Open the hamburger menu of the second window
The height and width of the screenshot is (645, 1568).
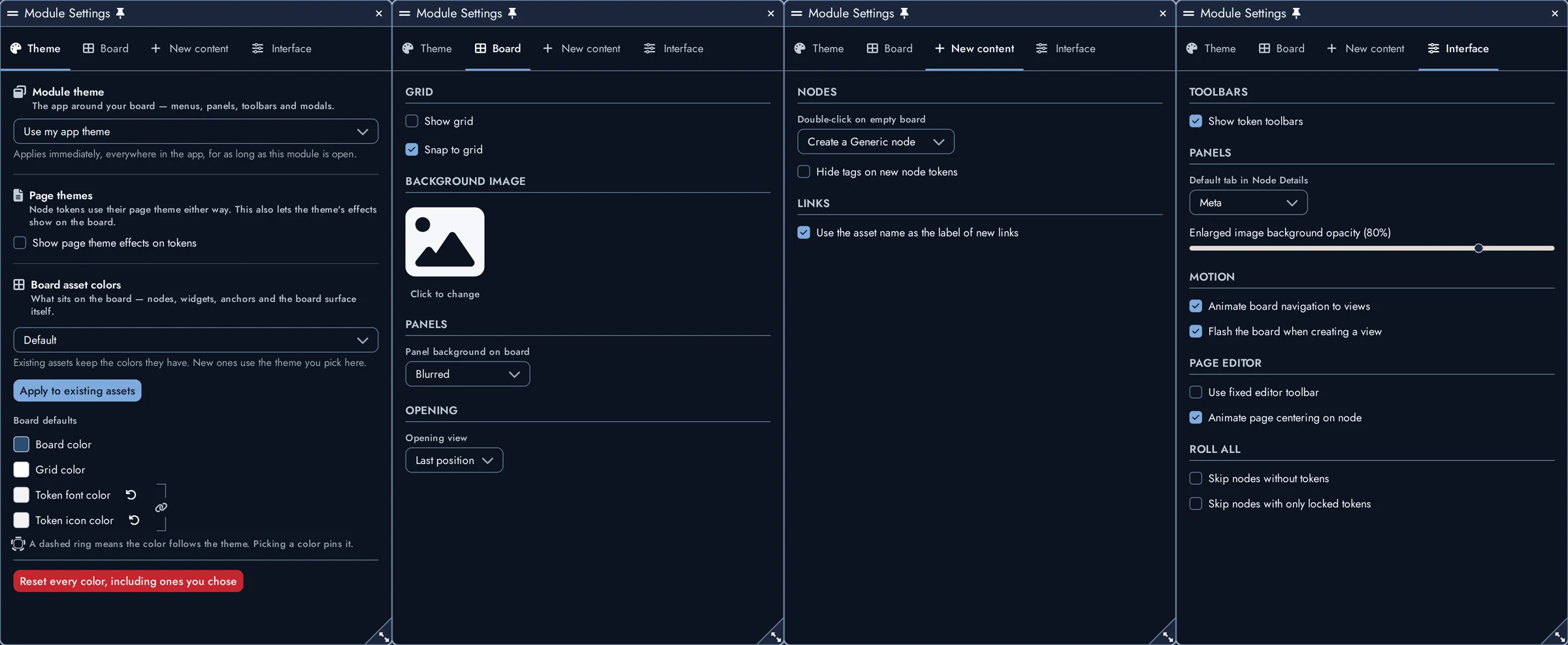point(404,13)
